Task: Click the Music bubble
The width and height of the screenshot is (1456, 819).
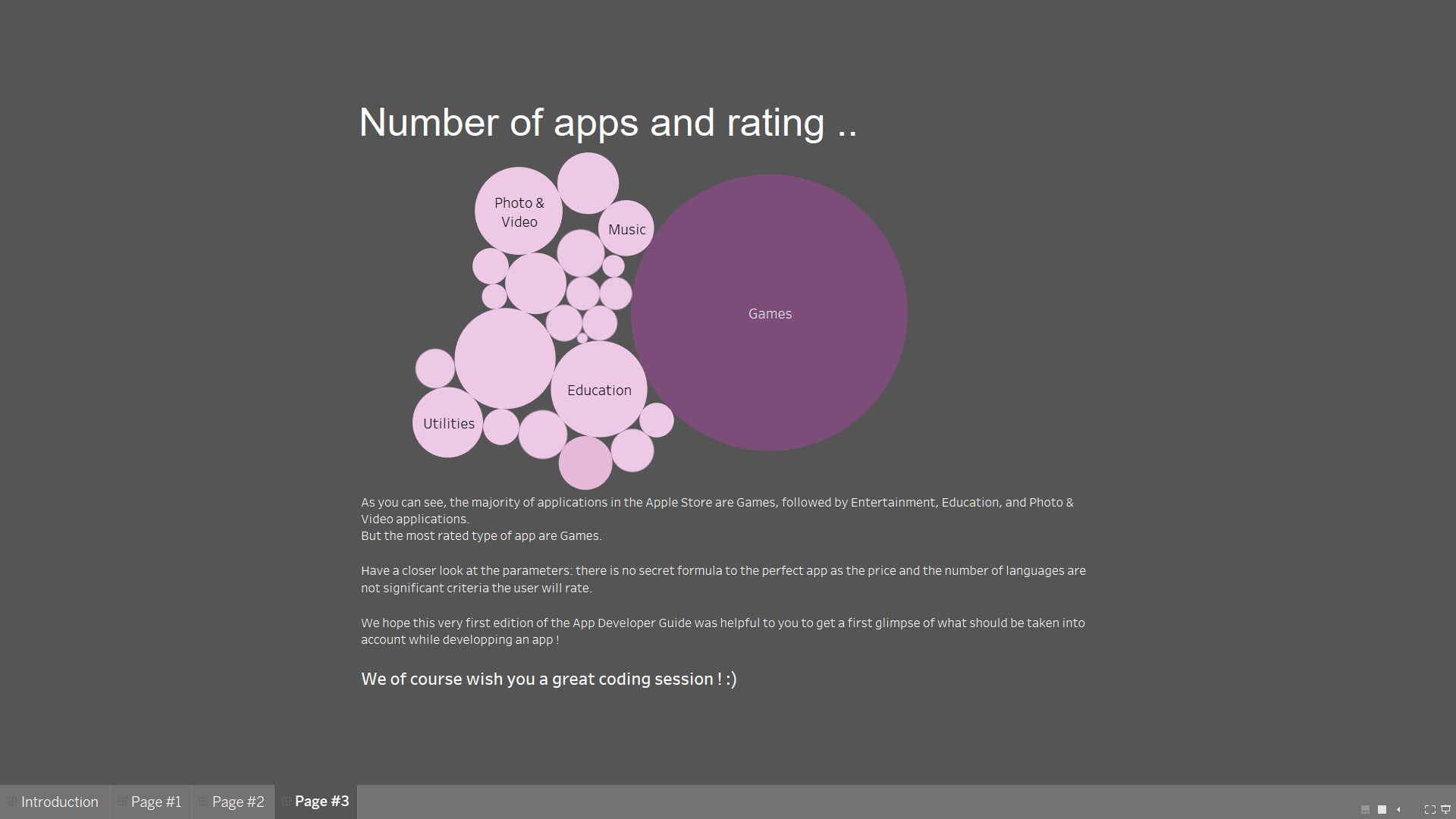Action: [x=626, y=228]
